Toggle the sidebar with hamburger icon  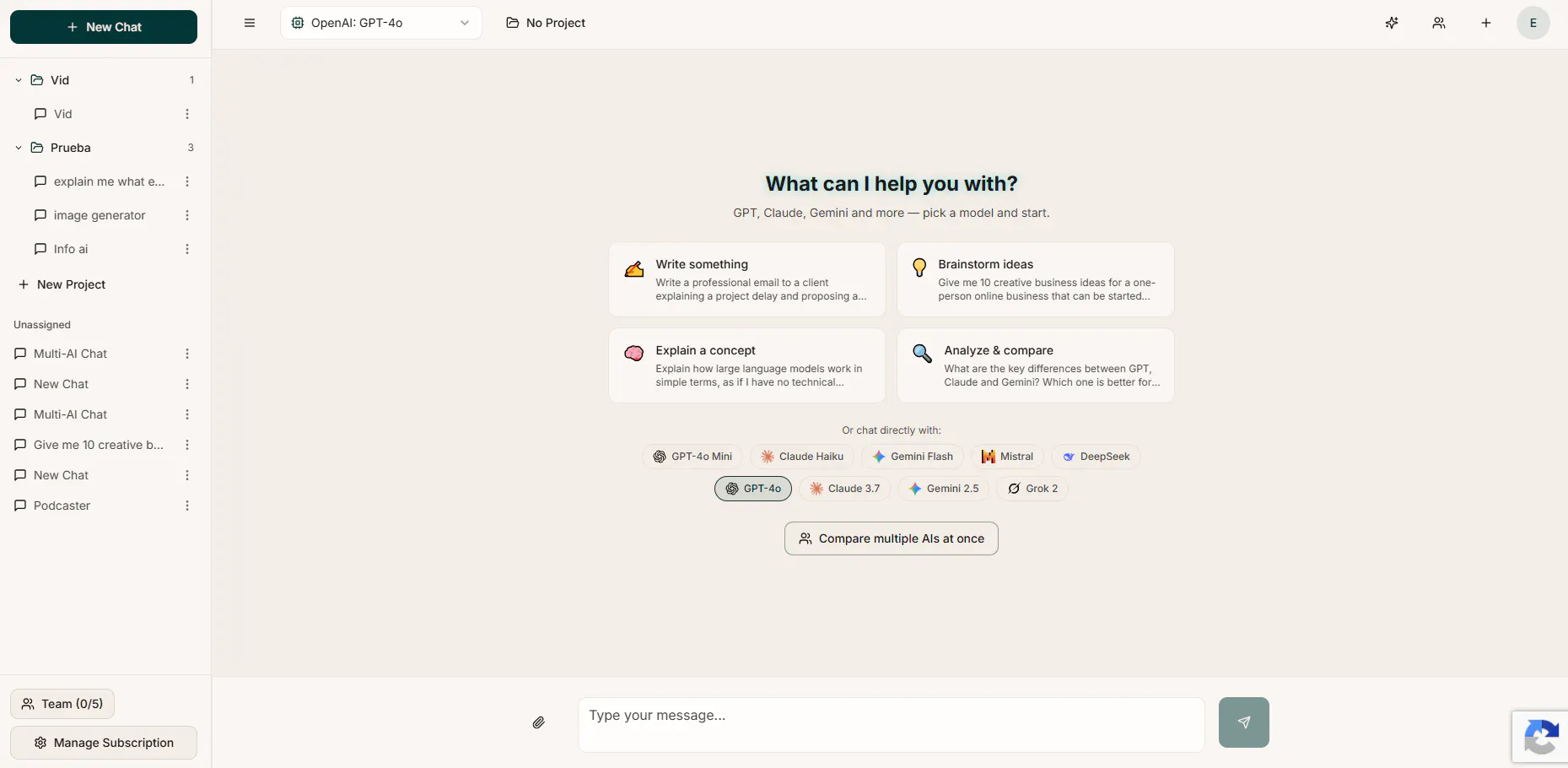tap(250, 23)
